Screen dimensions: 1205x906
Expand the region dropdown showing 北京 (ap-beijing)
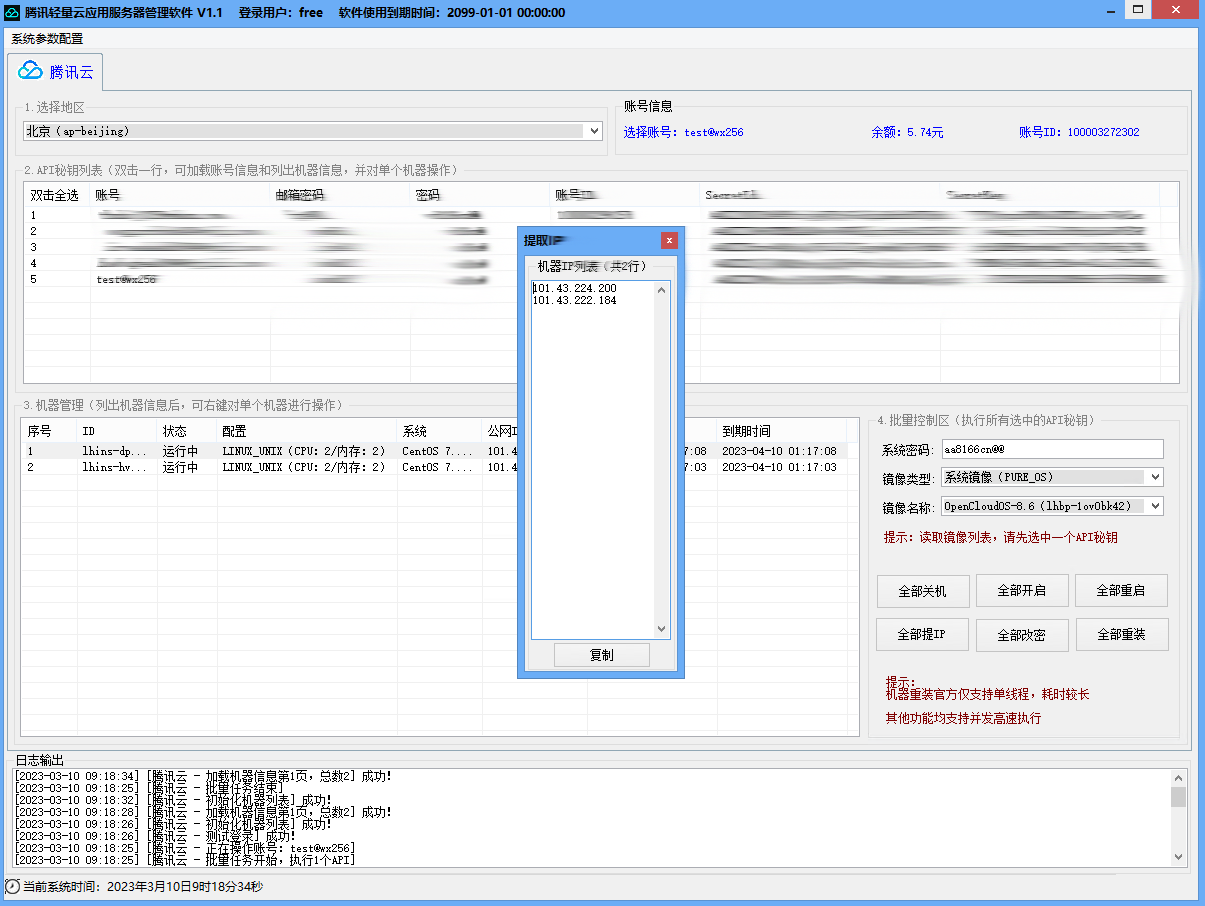click(x=594, y=131)
